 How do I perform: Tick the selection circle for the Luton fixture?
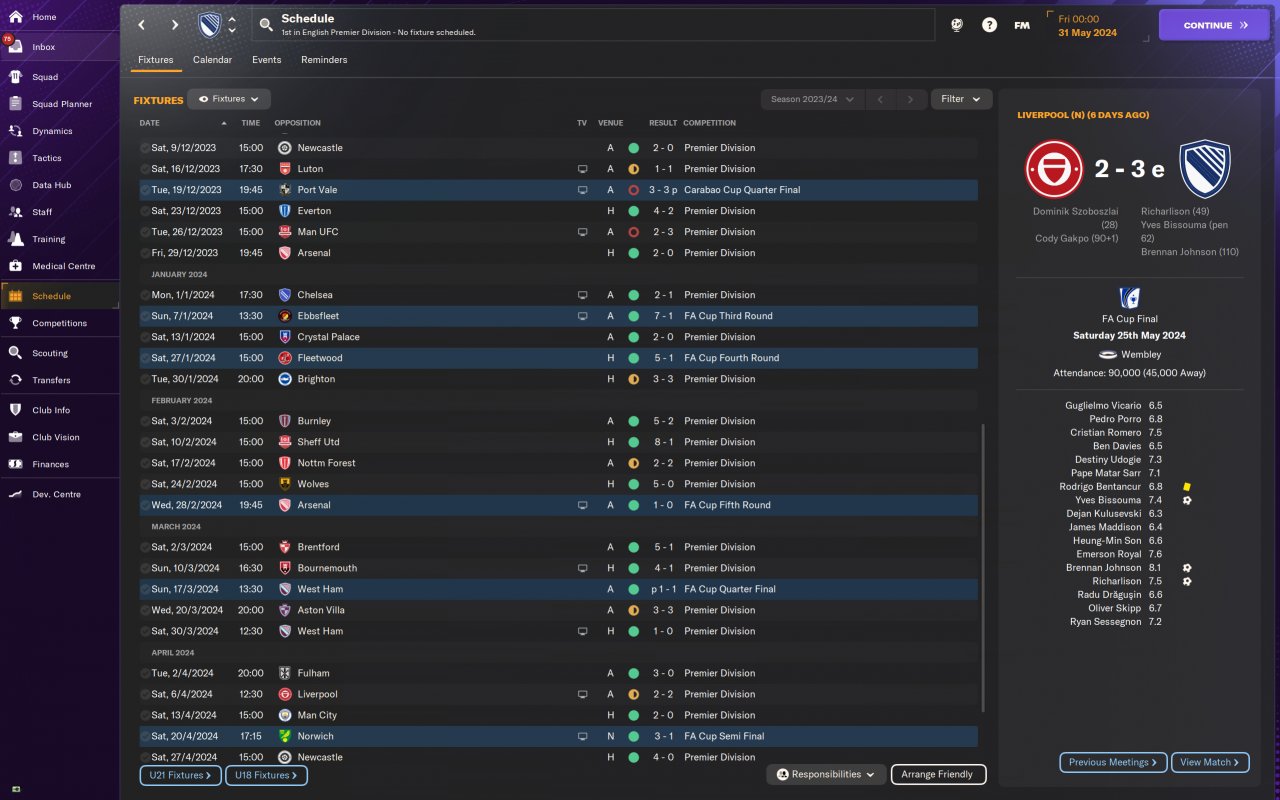[144, 169]
